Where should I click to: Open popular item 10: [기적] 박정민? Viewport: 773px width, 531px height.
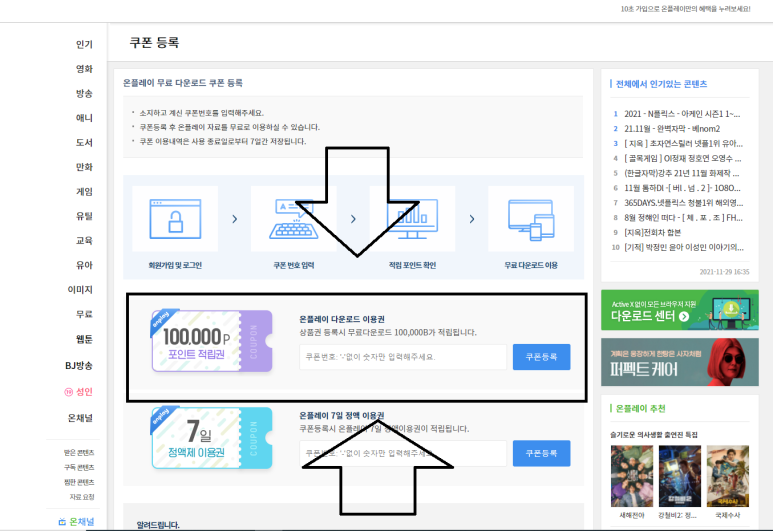click(x=684, y=247)
